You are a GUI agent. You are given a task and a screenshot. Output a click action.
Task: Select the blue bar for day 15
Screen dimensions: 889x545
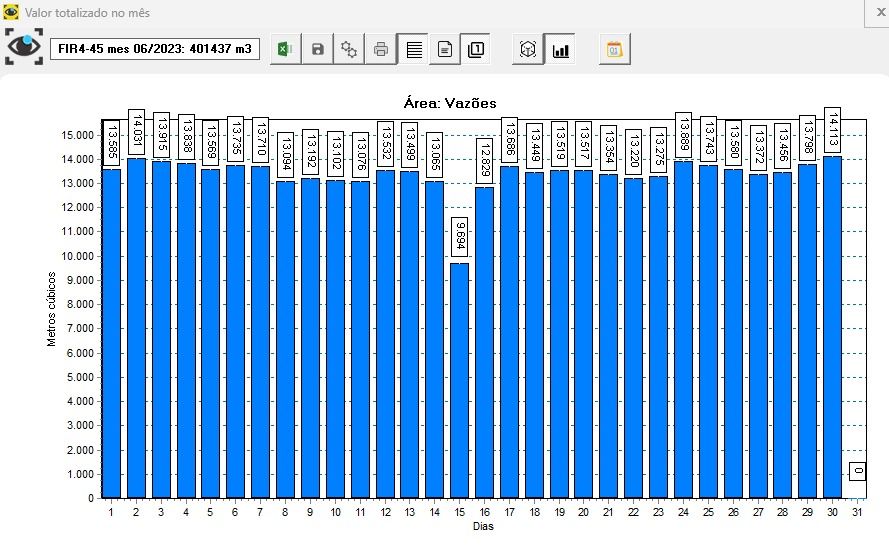point(459,380)
